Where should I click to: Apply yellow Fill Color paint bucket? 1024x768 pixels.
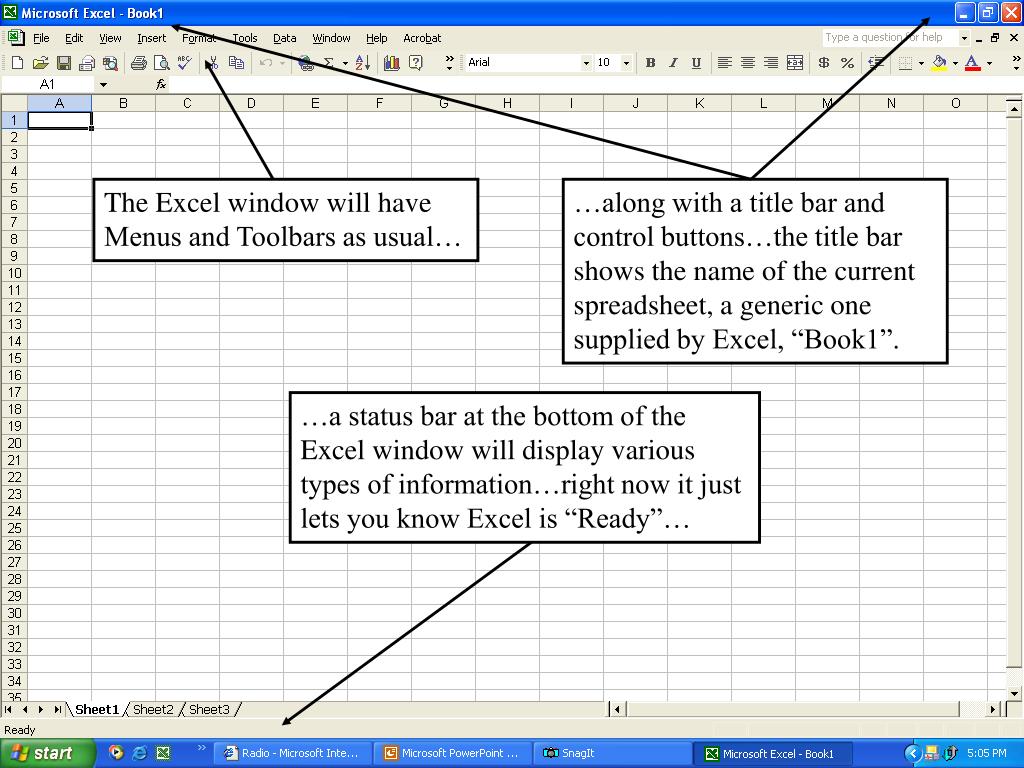point(940,63)
